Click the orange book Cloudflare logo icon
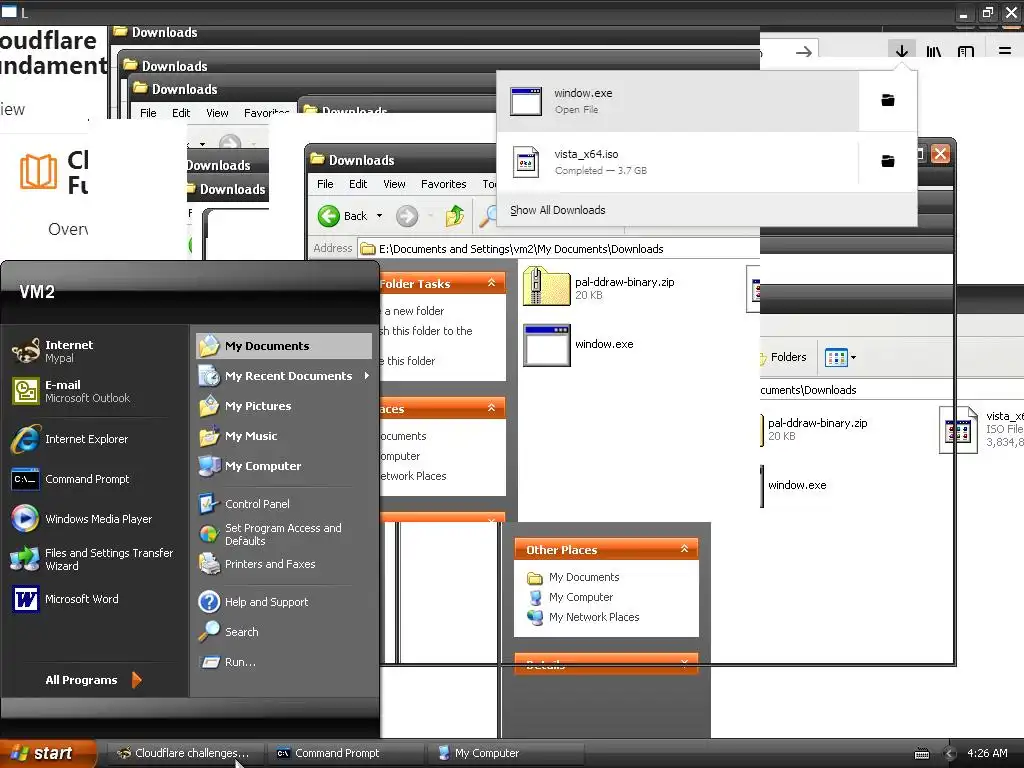Viewport: 1024px width, 768px height. click(x=38, y=171)
